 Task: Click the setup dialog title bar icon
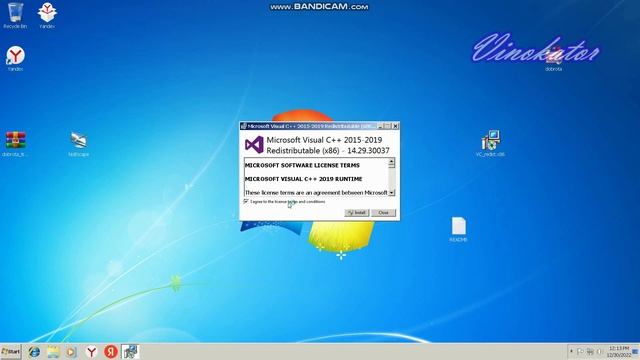click(244, 126)
